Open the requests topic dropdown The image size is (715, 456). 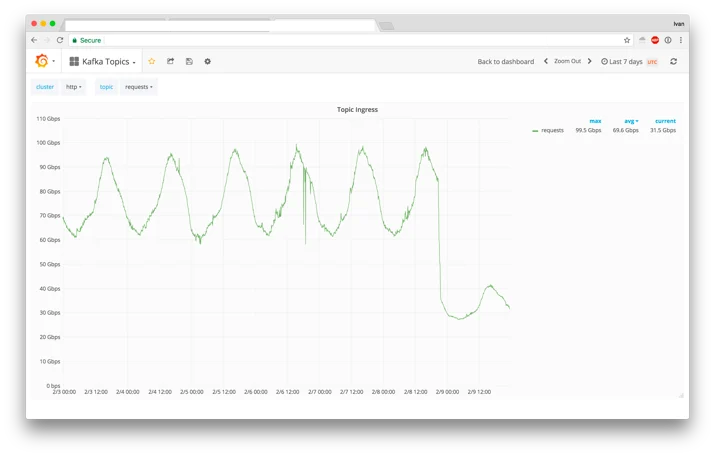[139, 87]
